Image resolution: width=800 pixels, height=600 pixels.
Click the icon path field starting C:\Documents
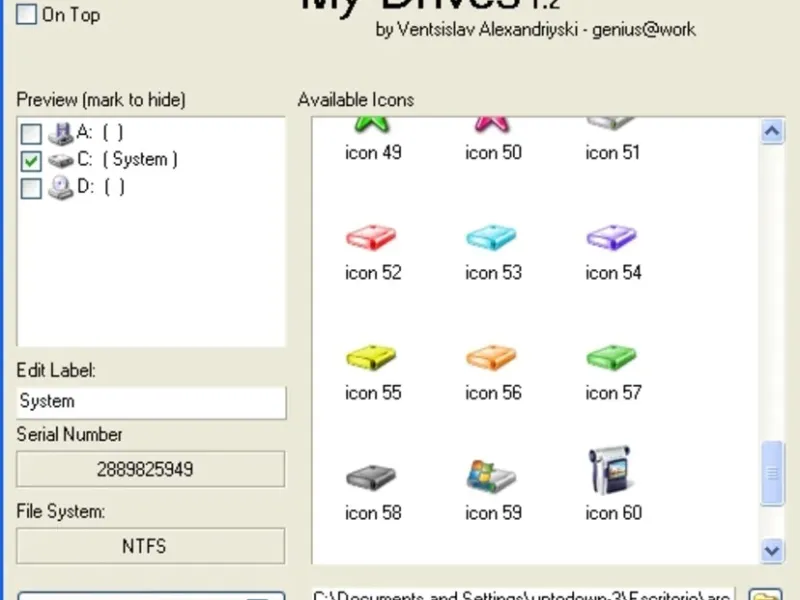524,594
